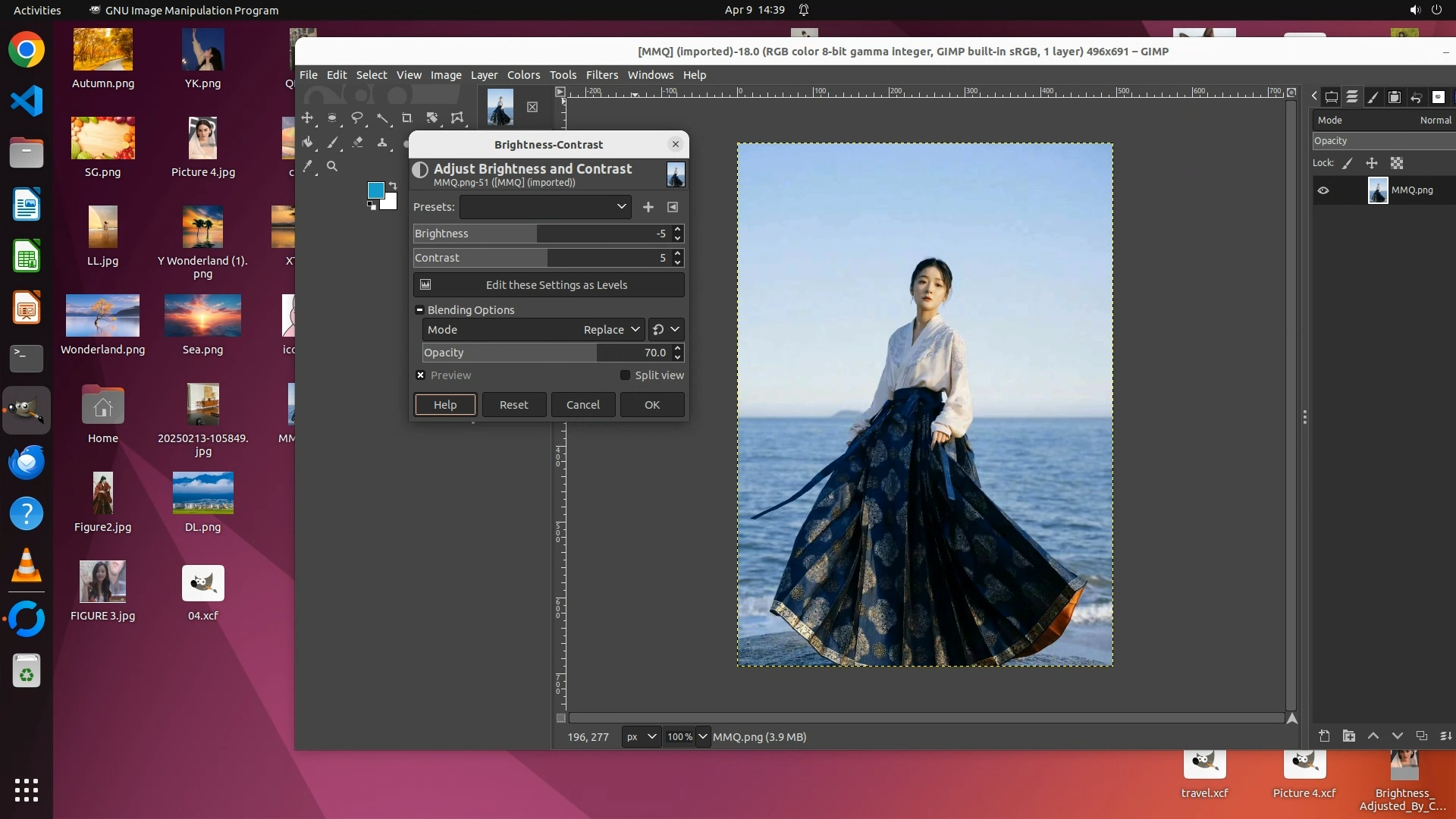Screen dimensions: 1456x819
Task: Open the Colors menu
Action: click(523, 75)
